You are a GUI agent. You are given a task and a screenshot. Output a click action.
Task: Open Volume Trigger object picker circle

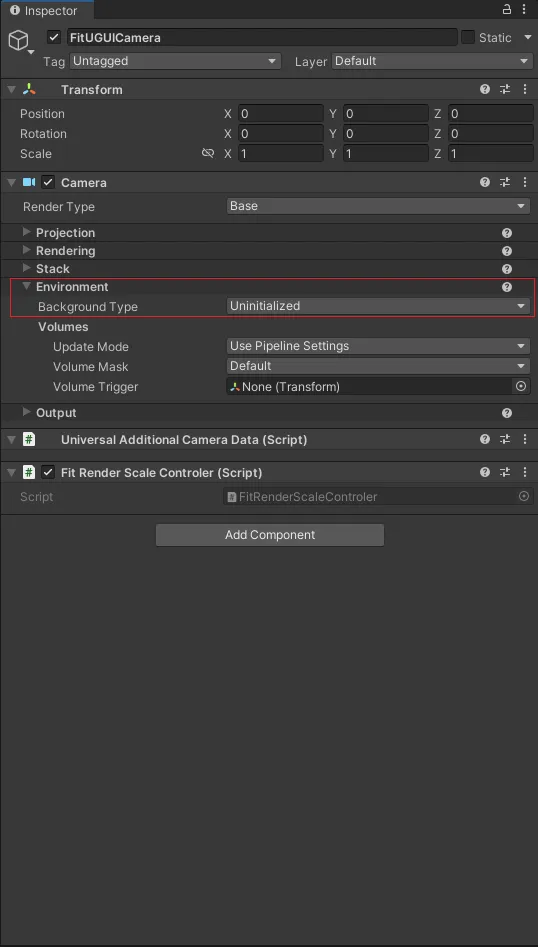[x=521, y=386]
